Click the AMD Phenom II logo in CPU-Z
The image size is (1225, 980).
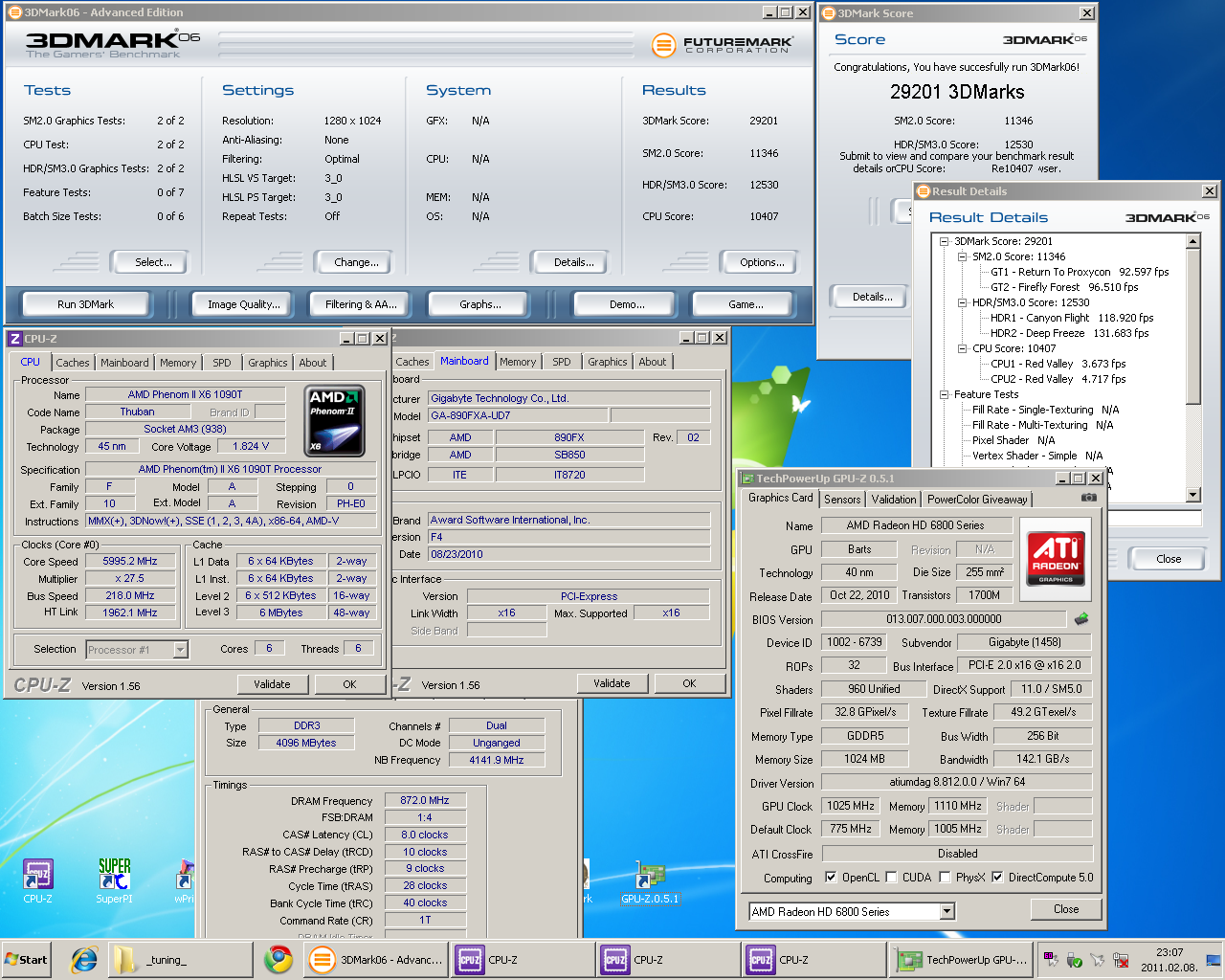coord(334,420)
